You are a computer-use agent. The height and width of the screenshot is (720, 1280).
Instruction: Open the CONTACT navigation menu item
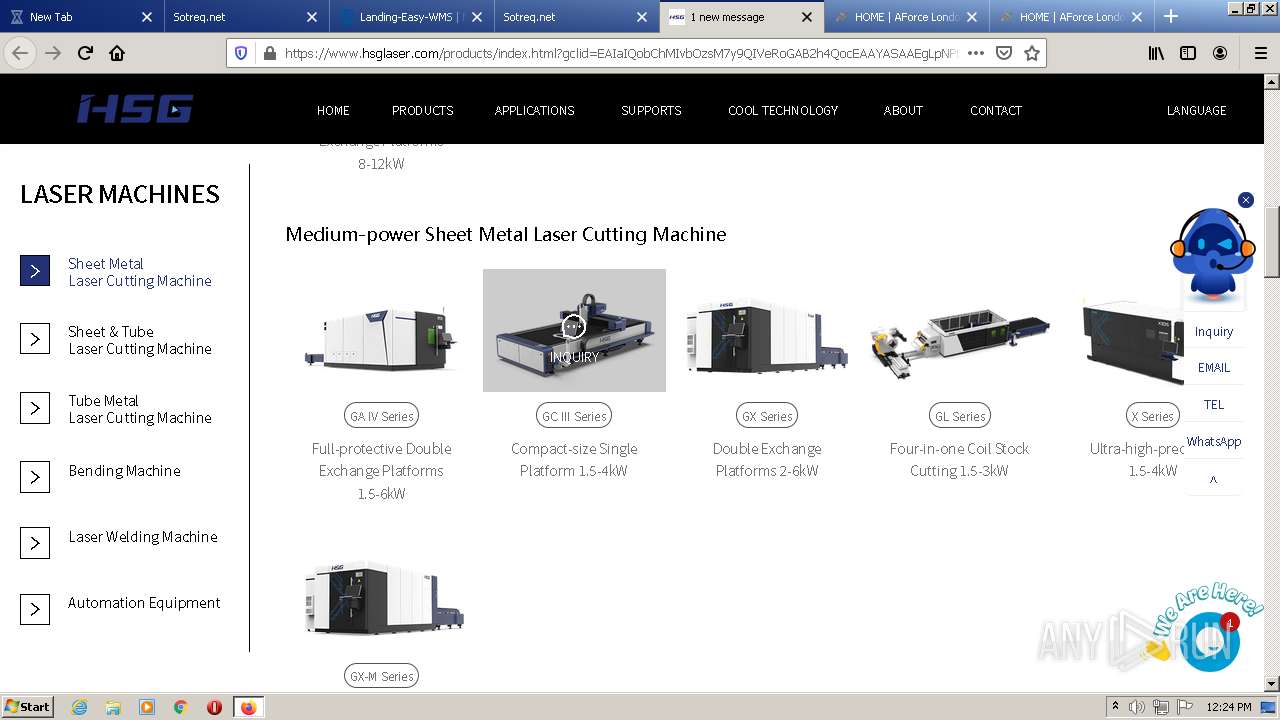point(996,110)
